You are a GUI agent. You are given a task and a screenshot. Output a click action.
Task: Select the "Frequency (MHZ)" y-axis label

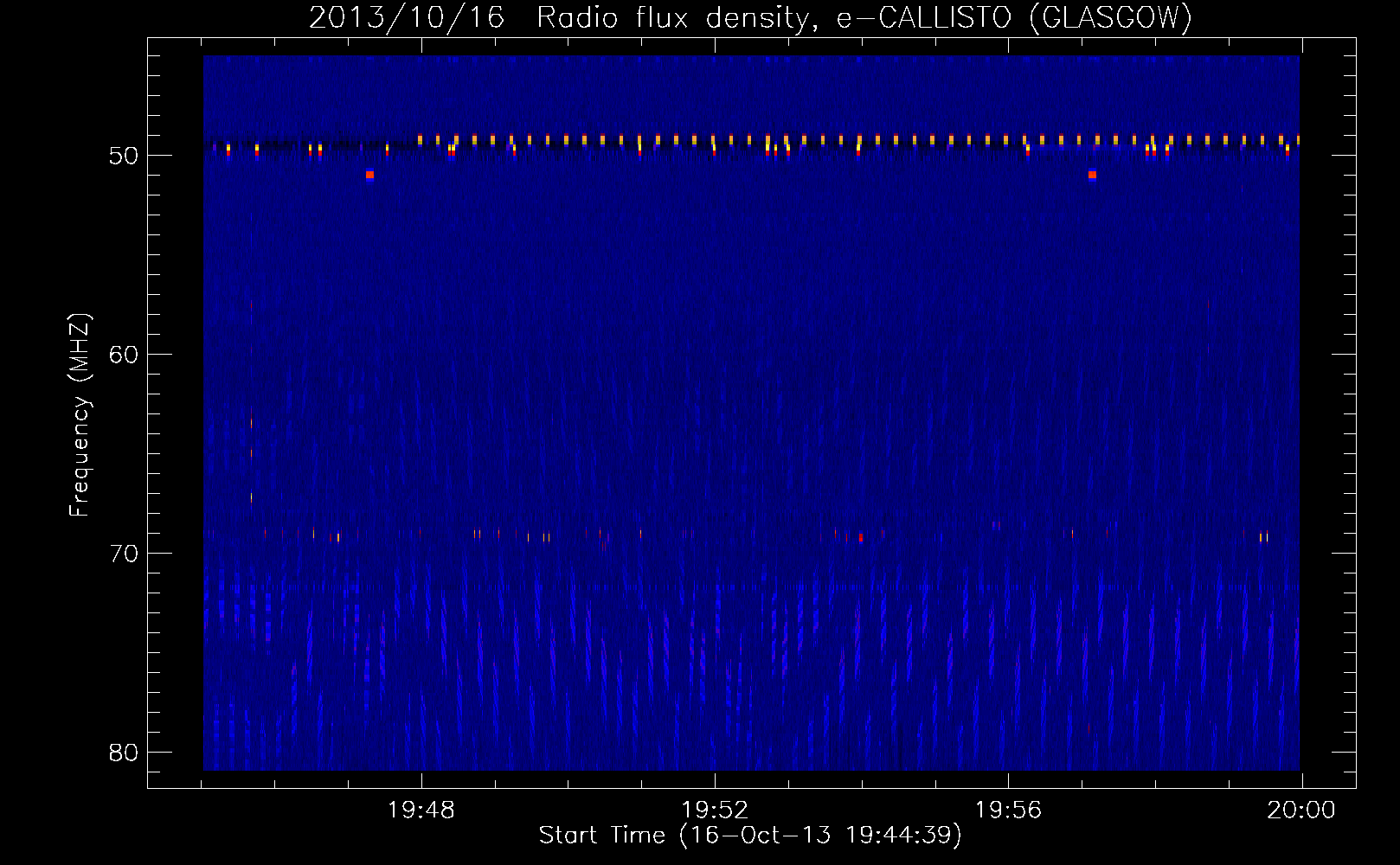click(79, 415)
